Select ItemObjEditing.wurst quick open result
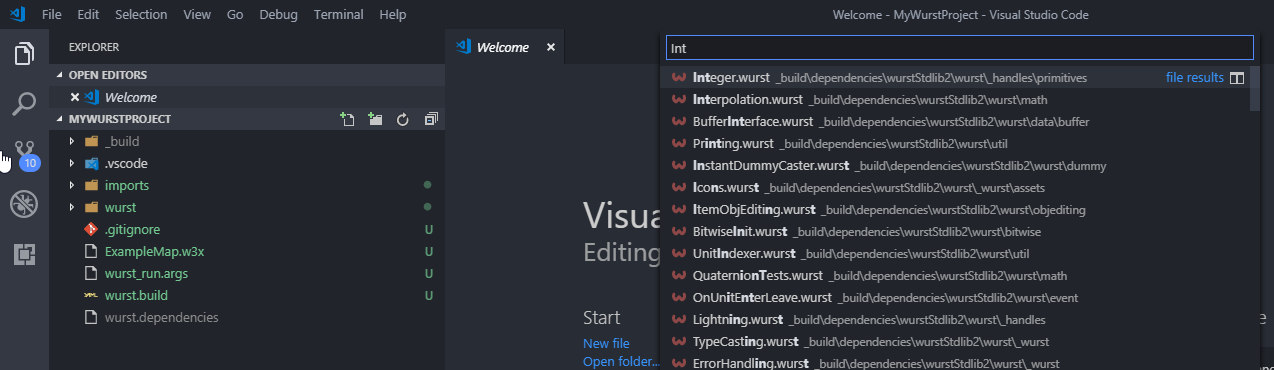The height and width of the screenshot is (370, 1274). pyautogui.click(x=955, y=209)
